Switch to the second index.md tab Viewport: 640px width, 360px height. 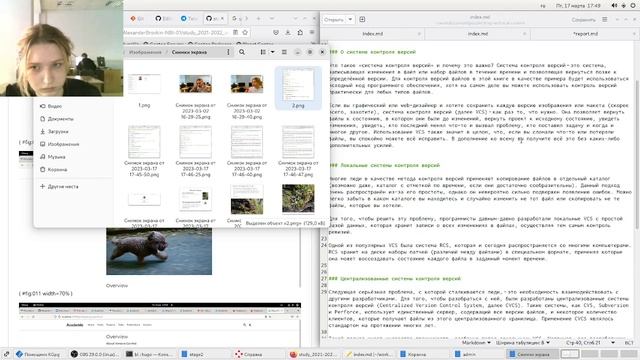pyautogui.click(x=478, y=34)
